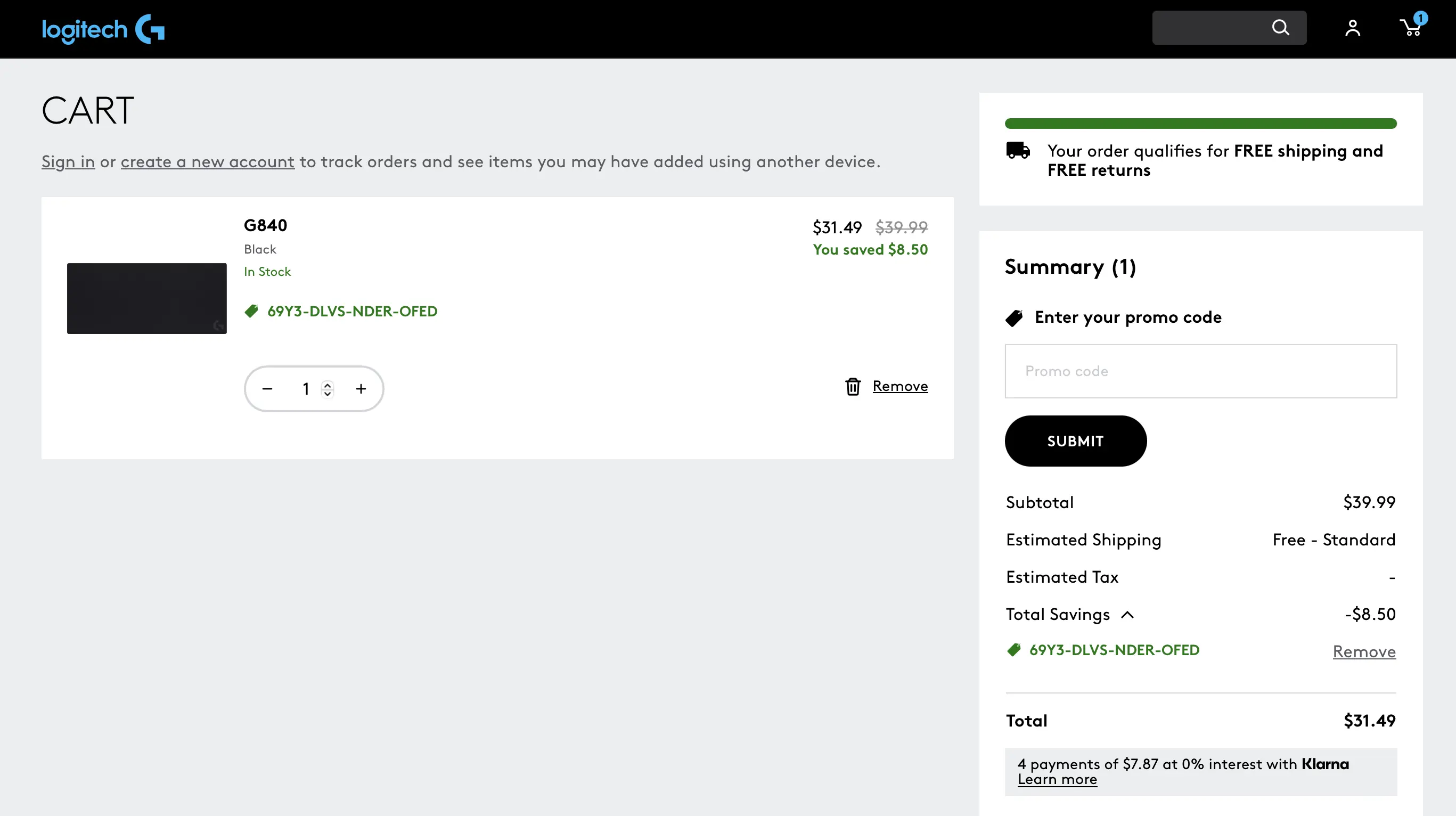Click Remove link for G840 item
The image size is (1456, 816).
(900, 386)
